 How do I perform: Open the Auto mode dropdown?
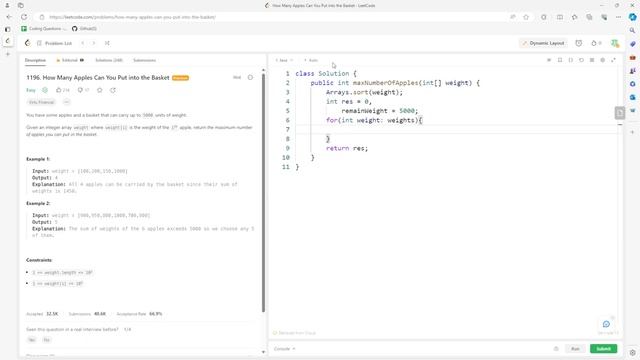(x=311, y=60)
